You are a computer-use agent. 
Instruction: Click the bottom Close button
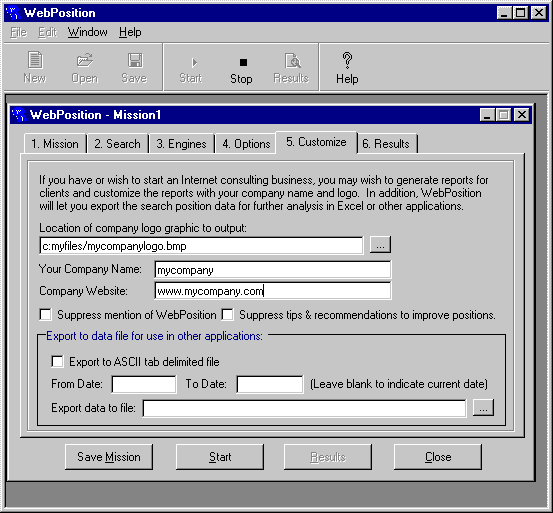[438, 457]
